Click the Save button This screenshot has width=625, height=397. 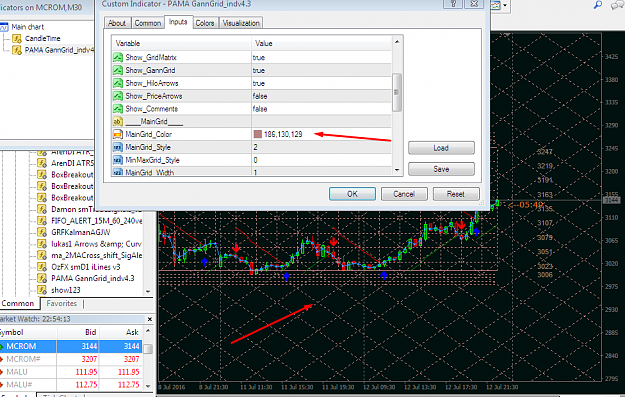pyautogui.click(x=441, y=169)
